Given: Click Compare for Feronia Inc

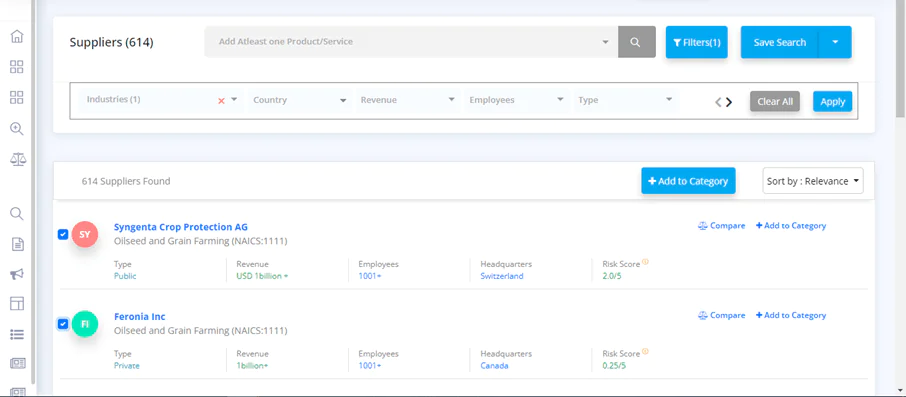Looking at the screenshot, I should click(722, 315).
